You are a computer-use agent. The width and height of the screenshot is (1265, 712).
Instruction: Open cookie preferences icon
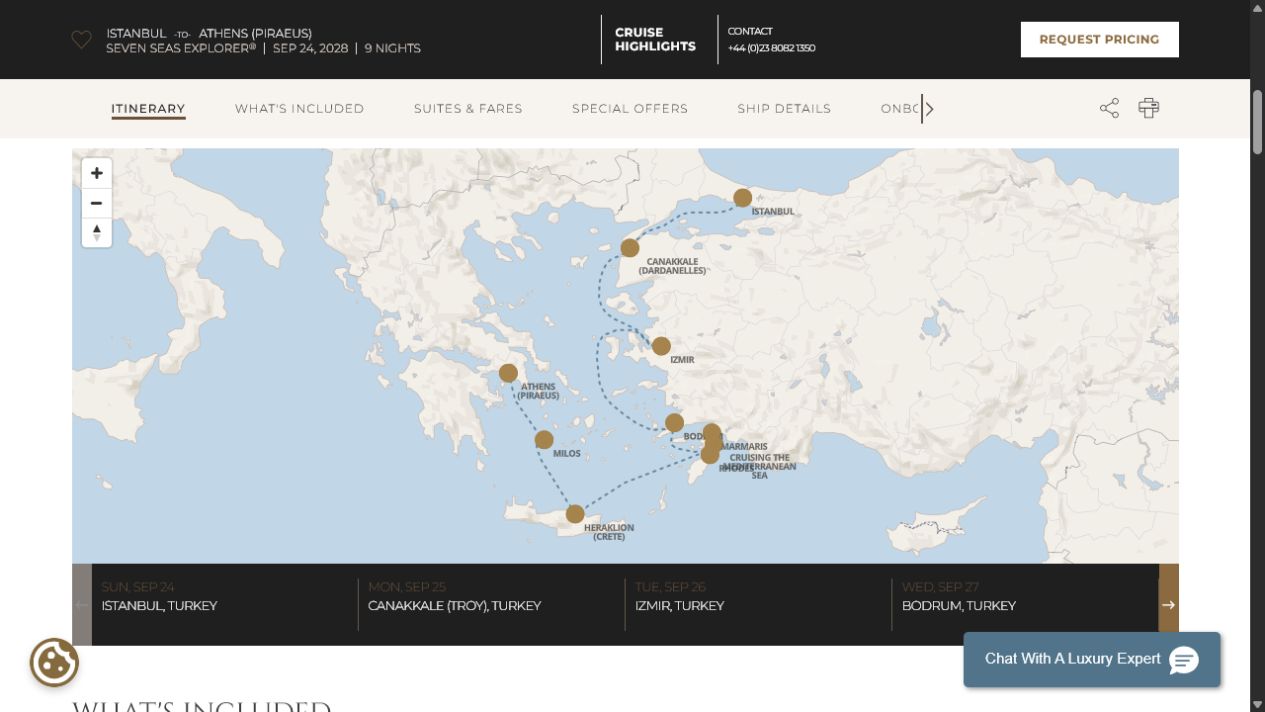click(54, 662)
